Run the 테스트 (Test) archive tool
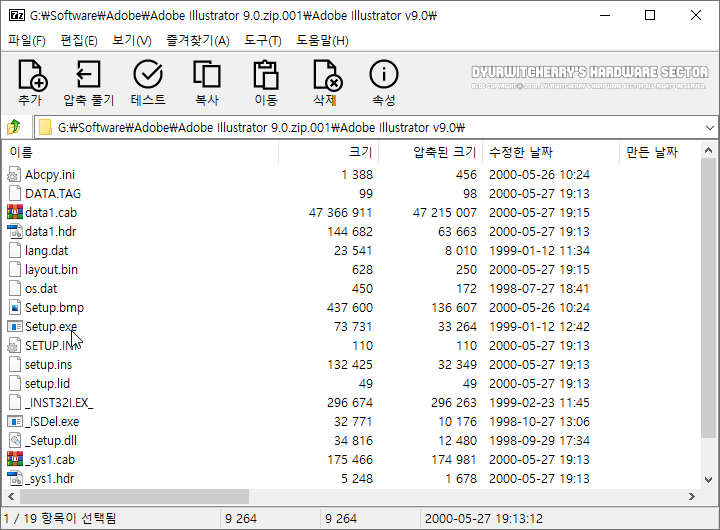720x530 pixels. click(x=148, y=74)
